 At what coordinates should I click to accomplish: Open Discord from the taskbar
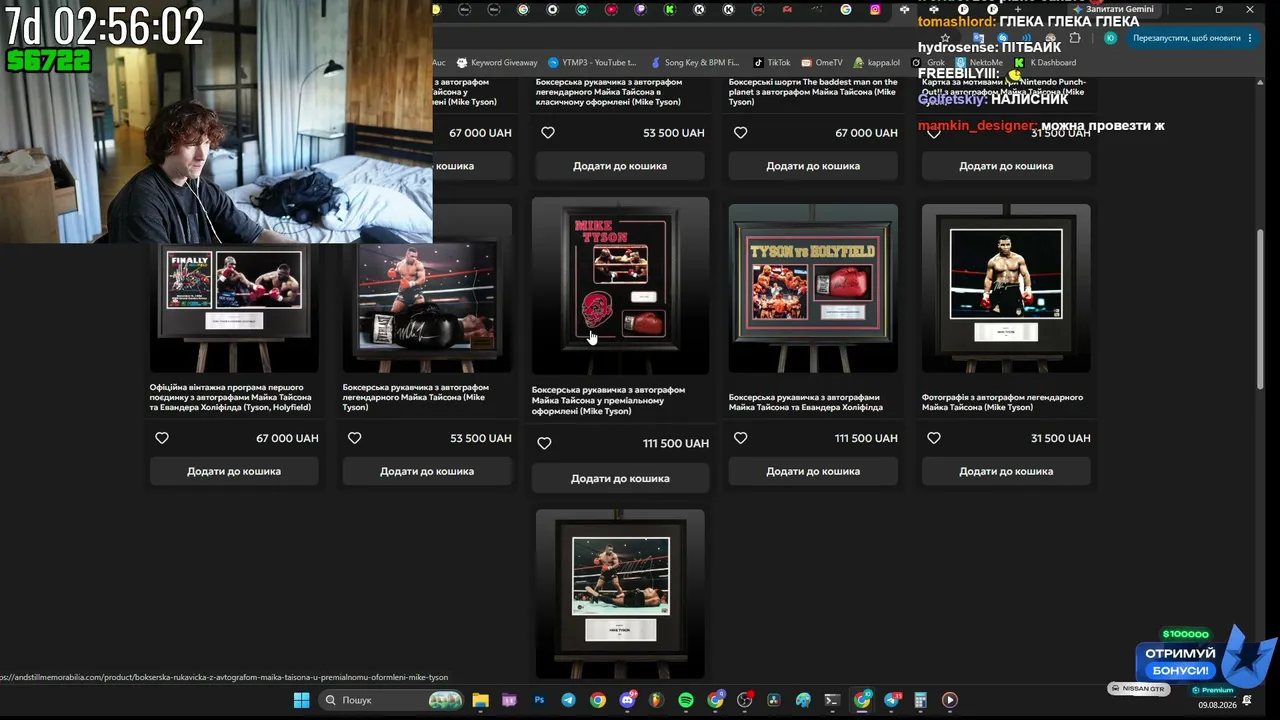click(x=628, y=700)
